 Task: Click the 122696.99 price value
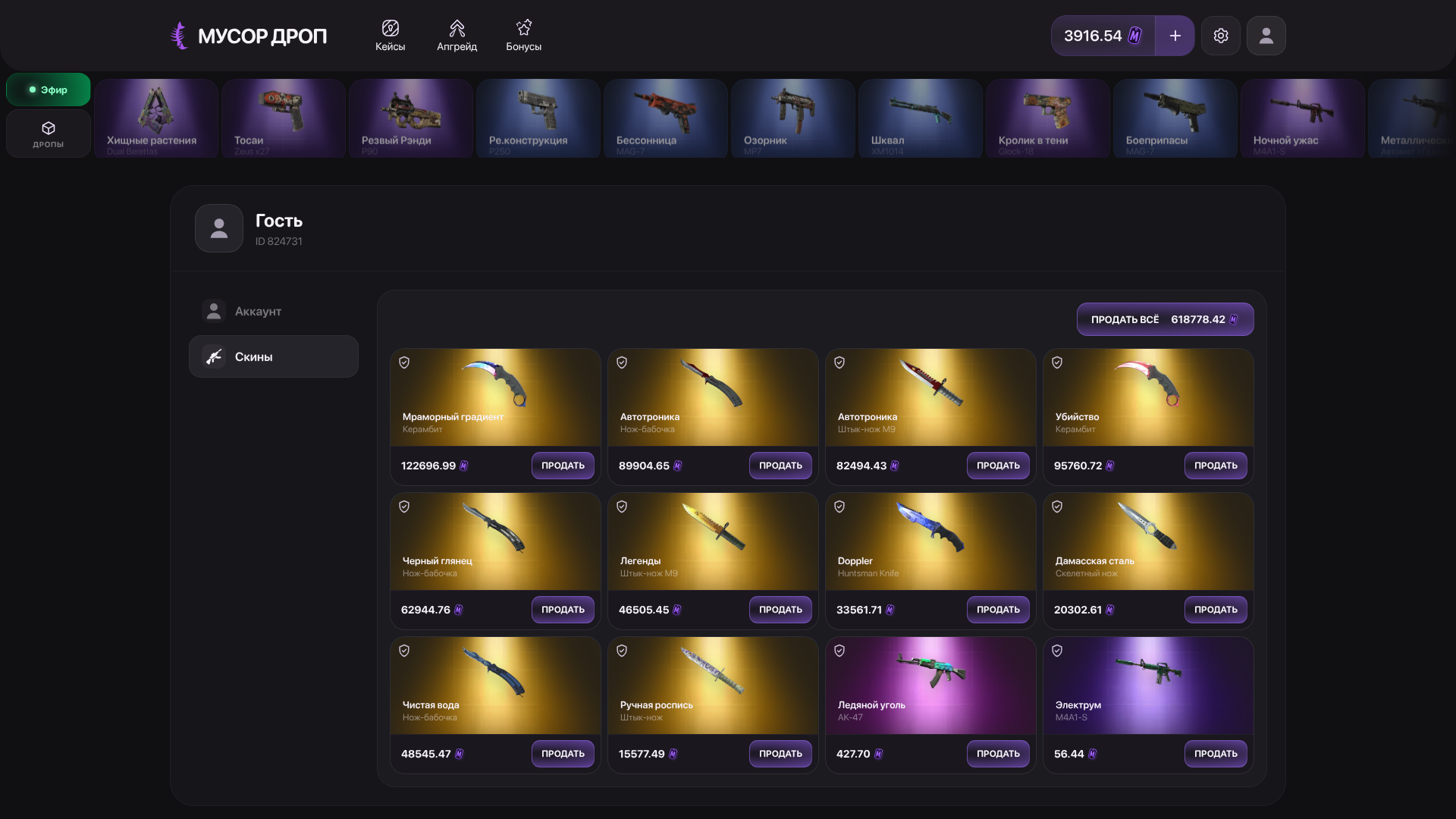(428, 466)
